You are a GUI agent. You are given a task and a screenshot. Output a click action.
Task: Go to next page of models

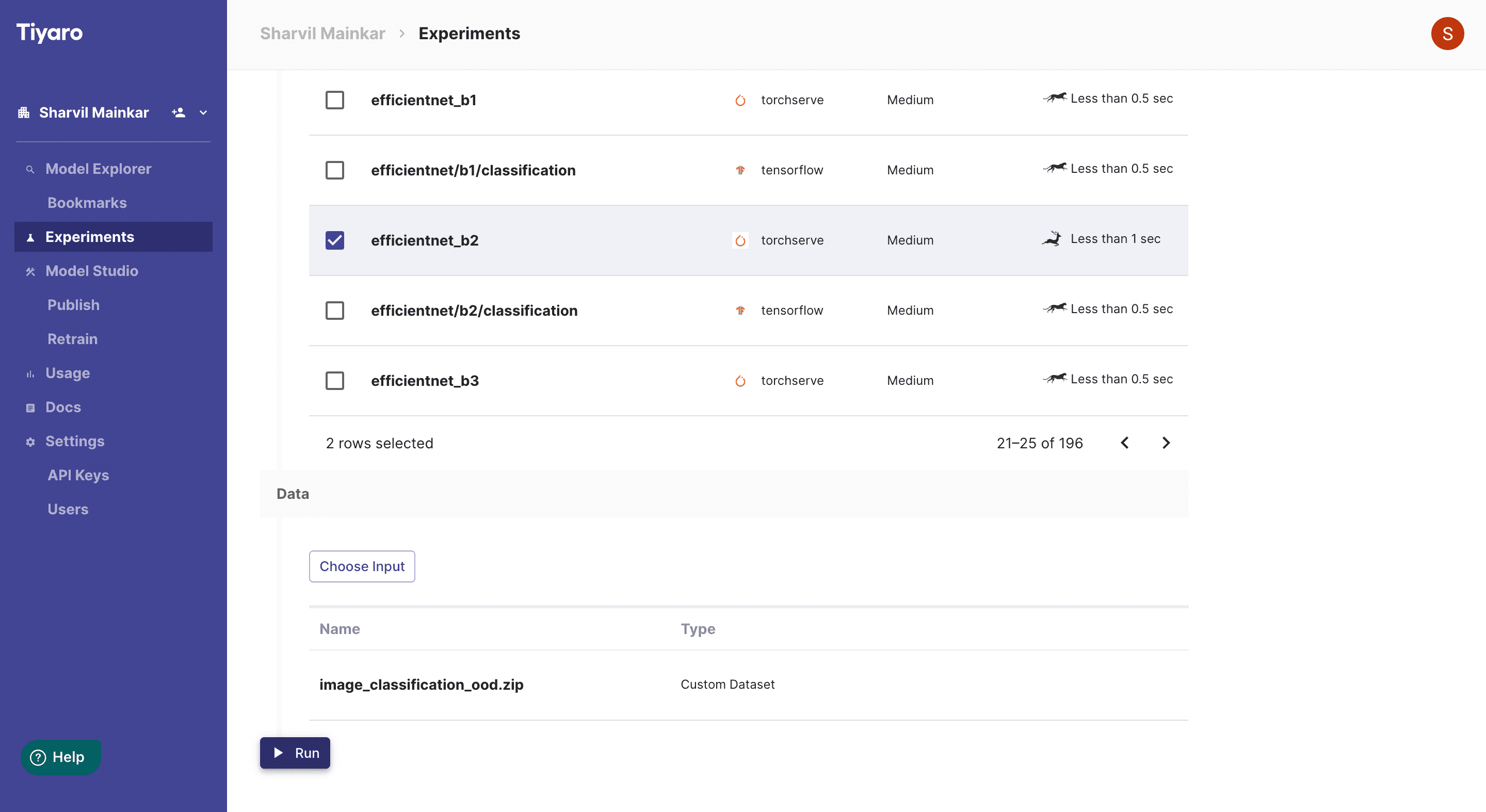[x=1166, y=443]
